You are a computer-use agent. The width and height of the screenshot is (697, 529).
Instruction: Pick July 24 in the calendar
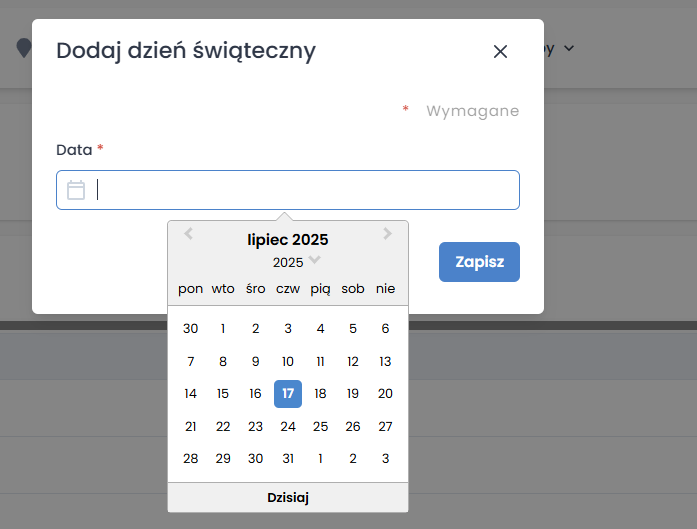[x=288, y=427]
